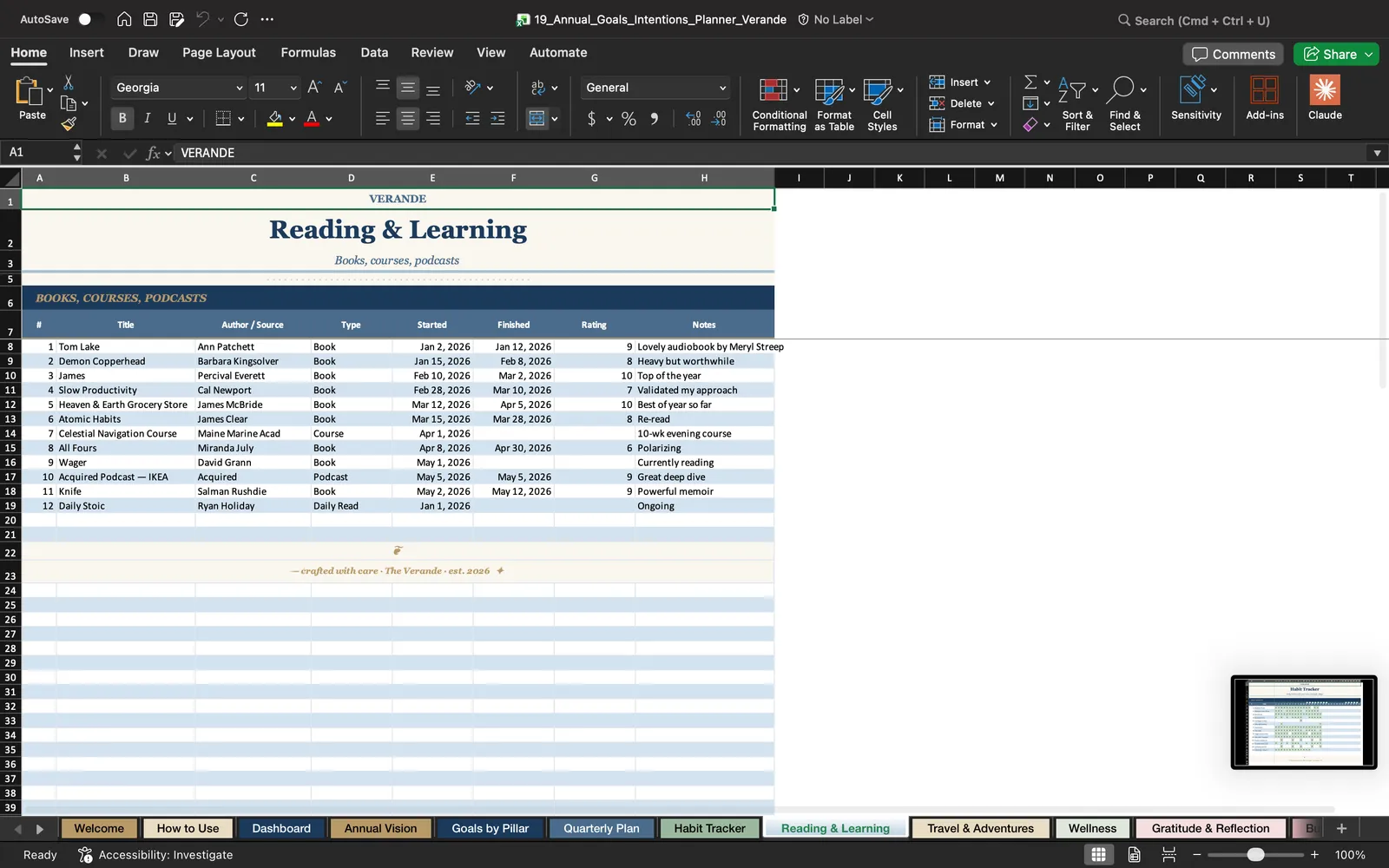Open the Add-ins panel
Image resolution: width=1389 pixels, height=868 pixels.
[1264, 98]
